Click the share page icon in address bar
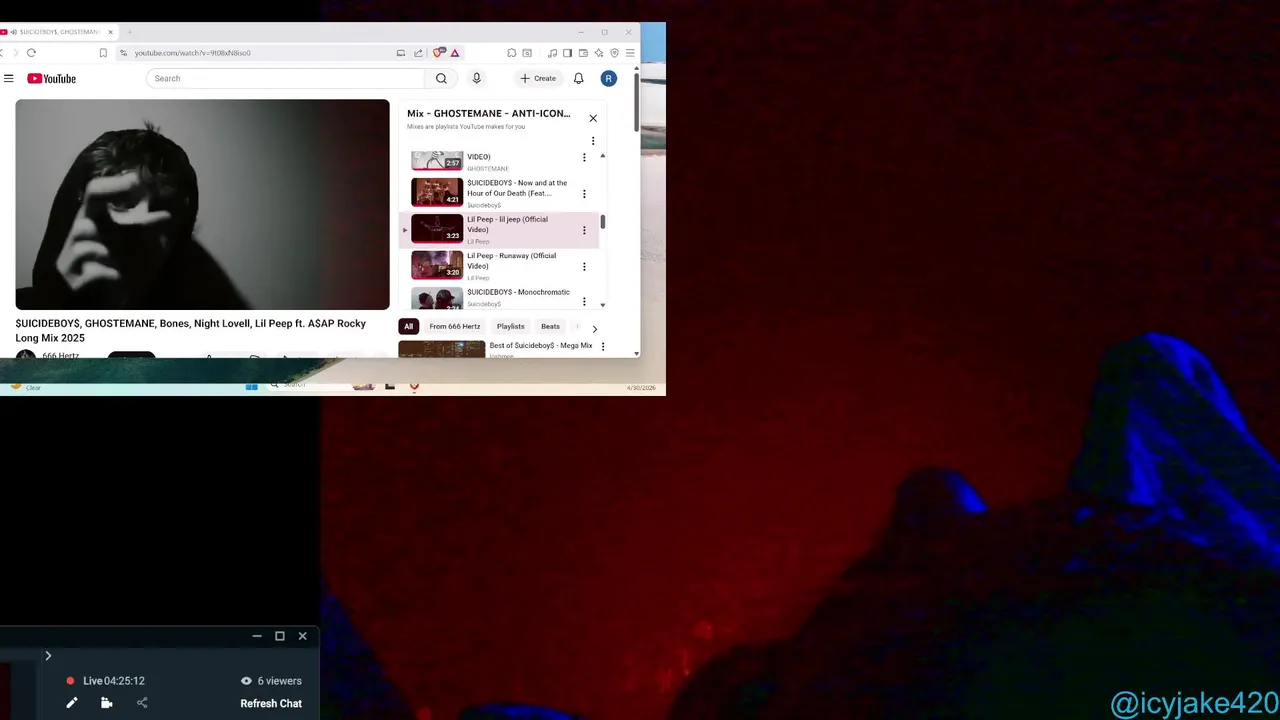 point(418,53)
